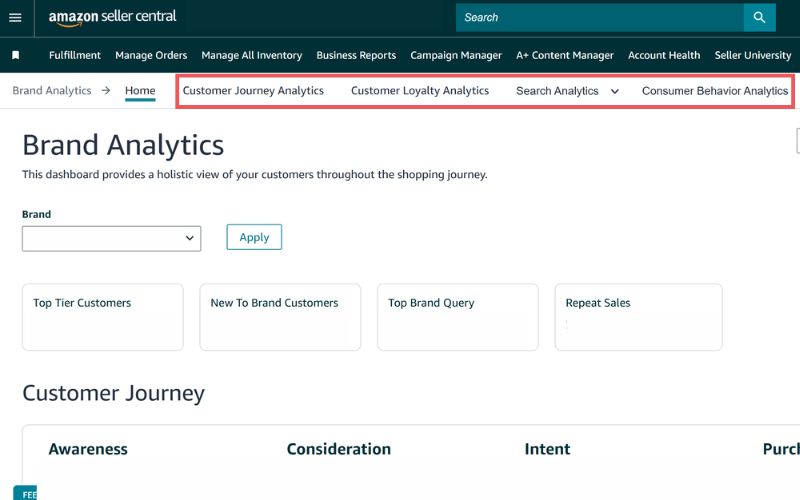Click the bookmark flag icon
The width and height of the screenshot is (800, 500).
pyautogui.click(x=16, y=55)
